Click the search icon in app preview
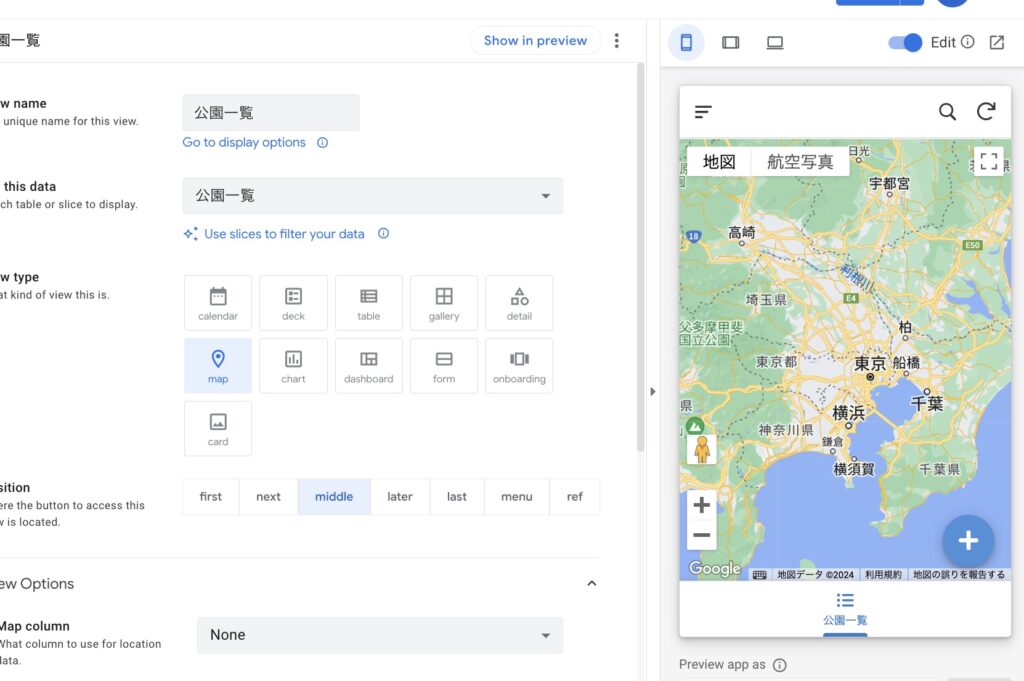1024x681 pixels. 947,112
